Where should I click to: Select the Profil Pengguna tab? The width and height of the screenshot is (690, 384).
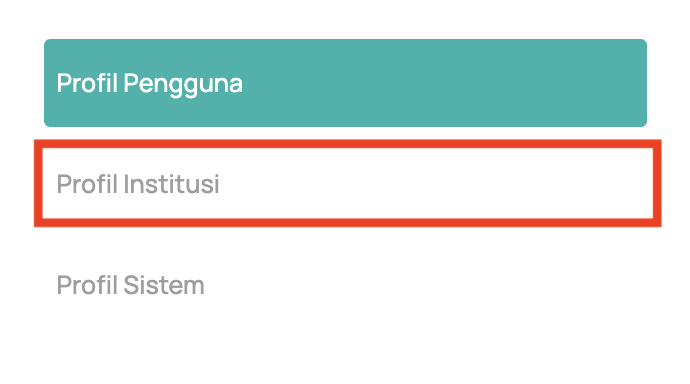(345, 83)
